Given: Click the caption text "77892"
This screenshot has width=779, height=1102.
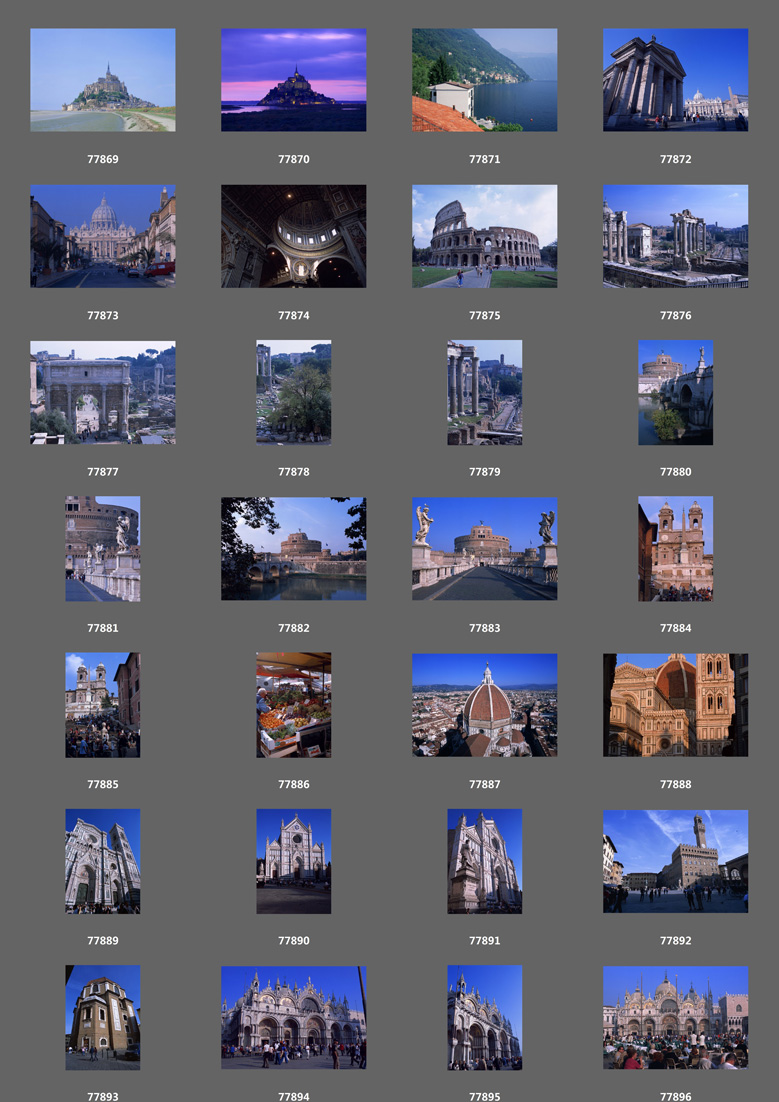Looking at the screenshot, I should tap(676, 940).
